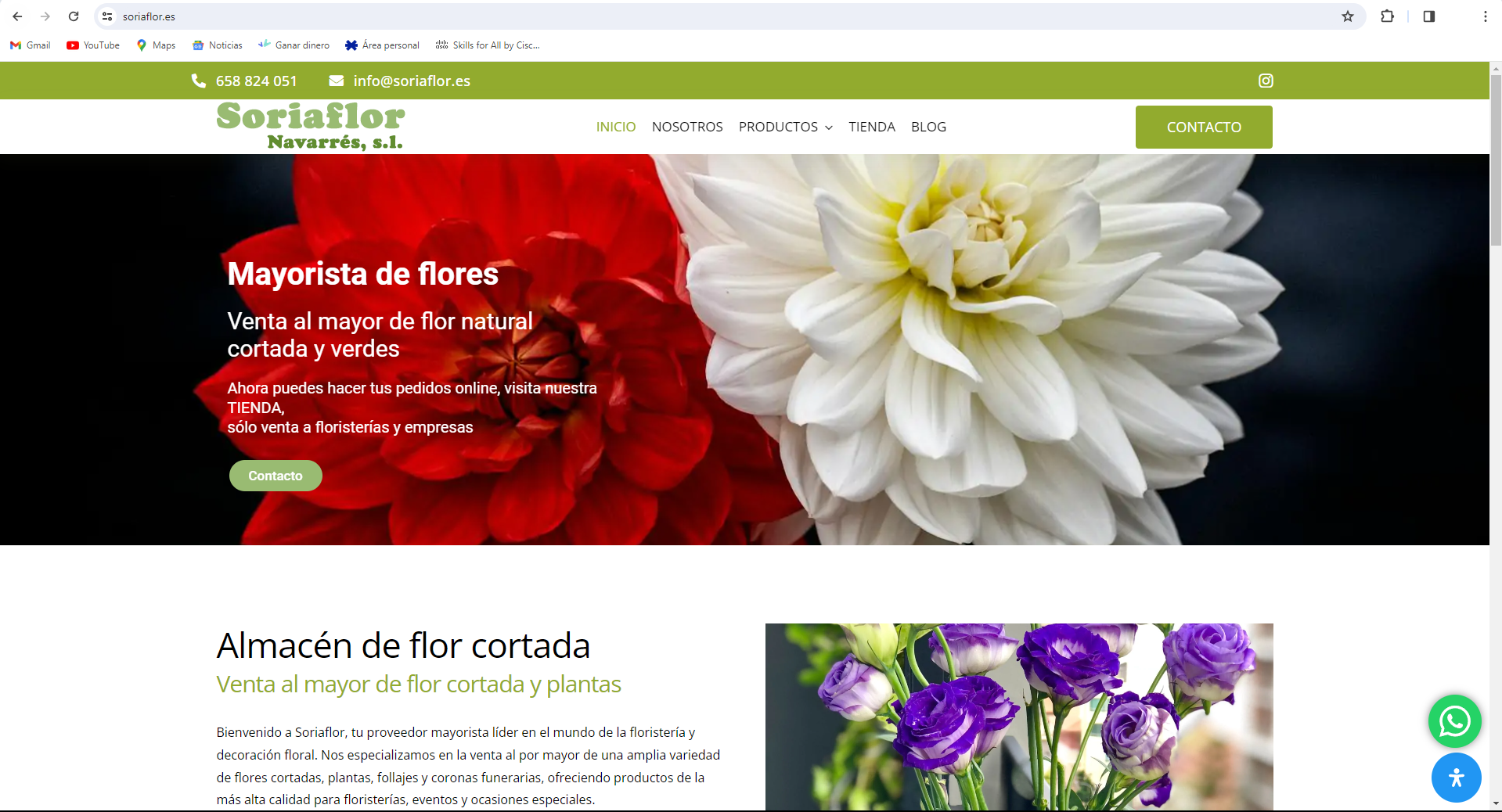The image size is (1502, 812).
Task: Click the purple lisianthus flowers image
Action: click(x=1019, y=717)
